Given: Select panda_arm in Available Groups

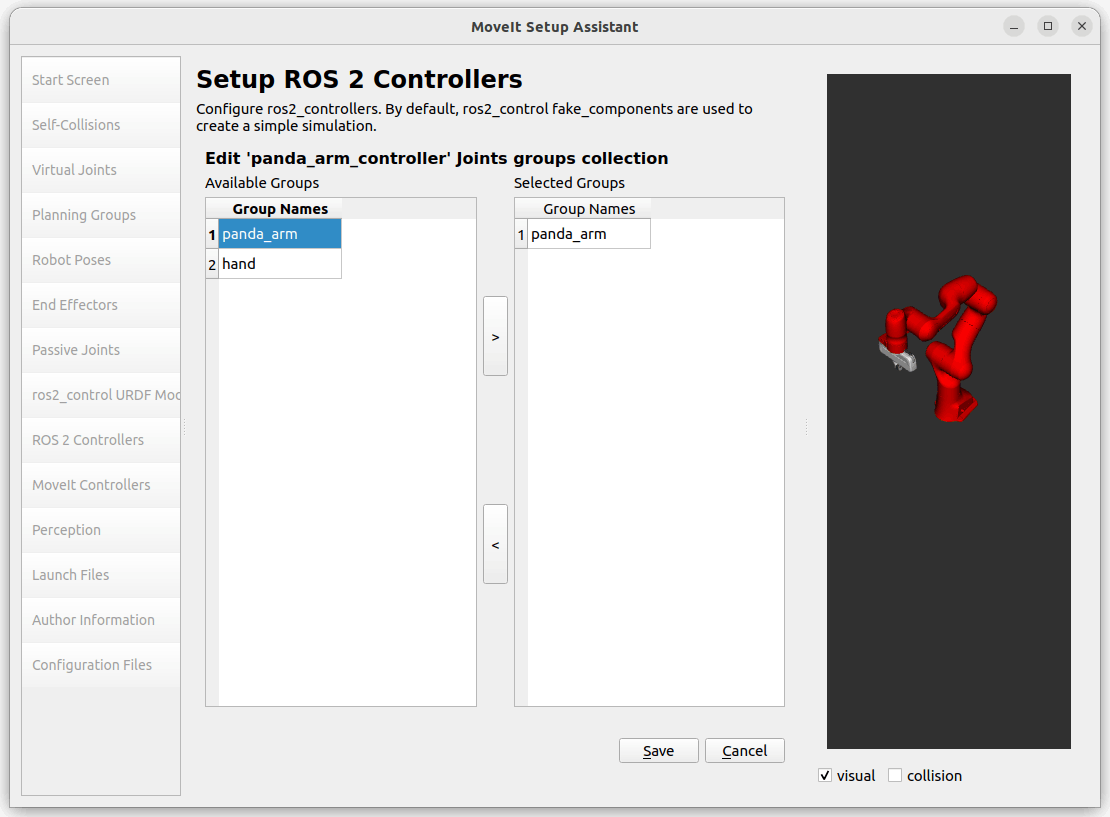Looking at the screenshot, I should click(280, 234).
